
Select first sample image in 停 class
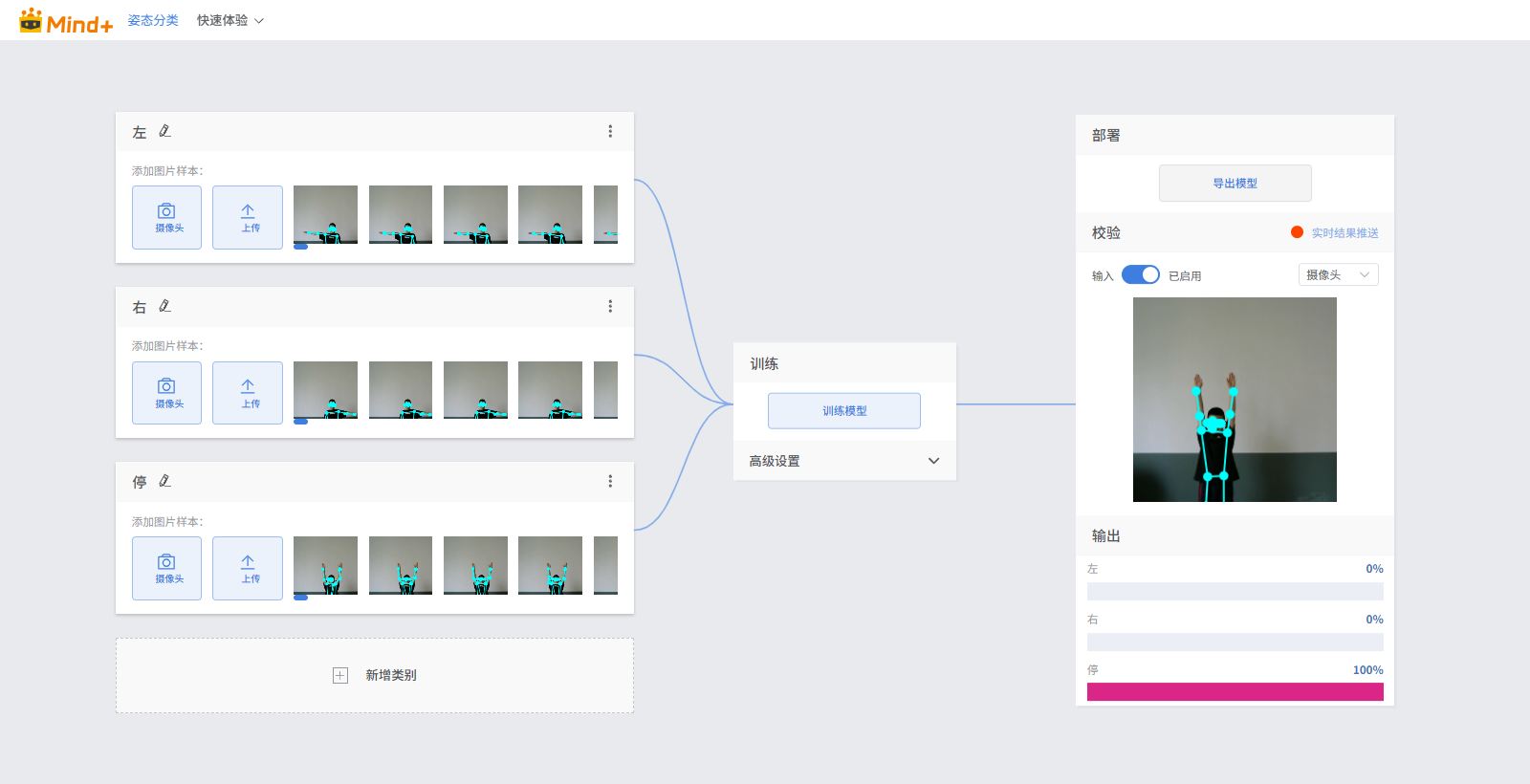325,565
